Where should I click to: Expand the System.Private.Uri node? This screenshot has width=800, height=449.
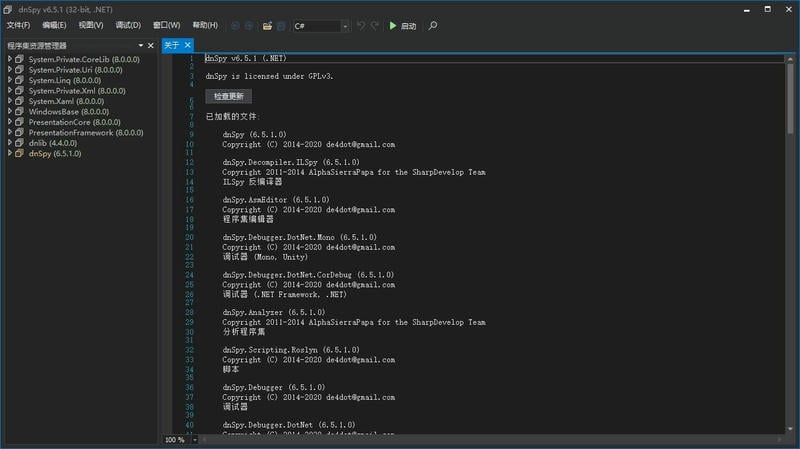10,69
